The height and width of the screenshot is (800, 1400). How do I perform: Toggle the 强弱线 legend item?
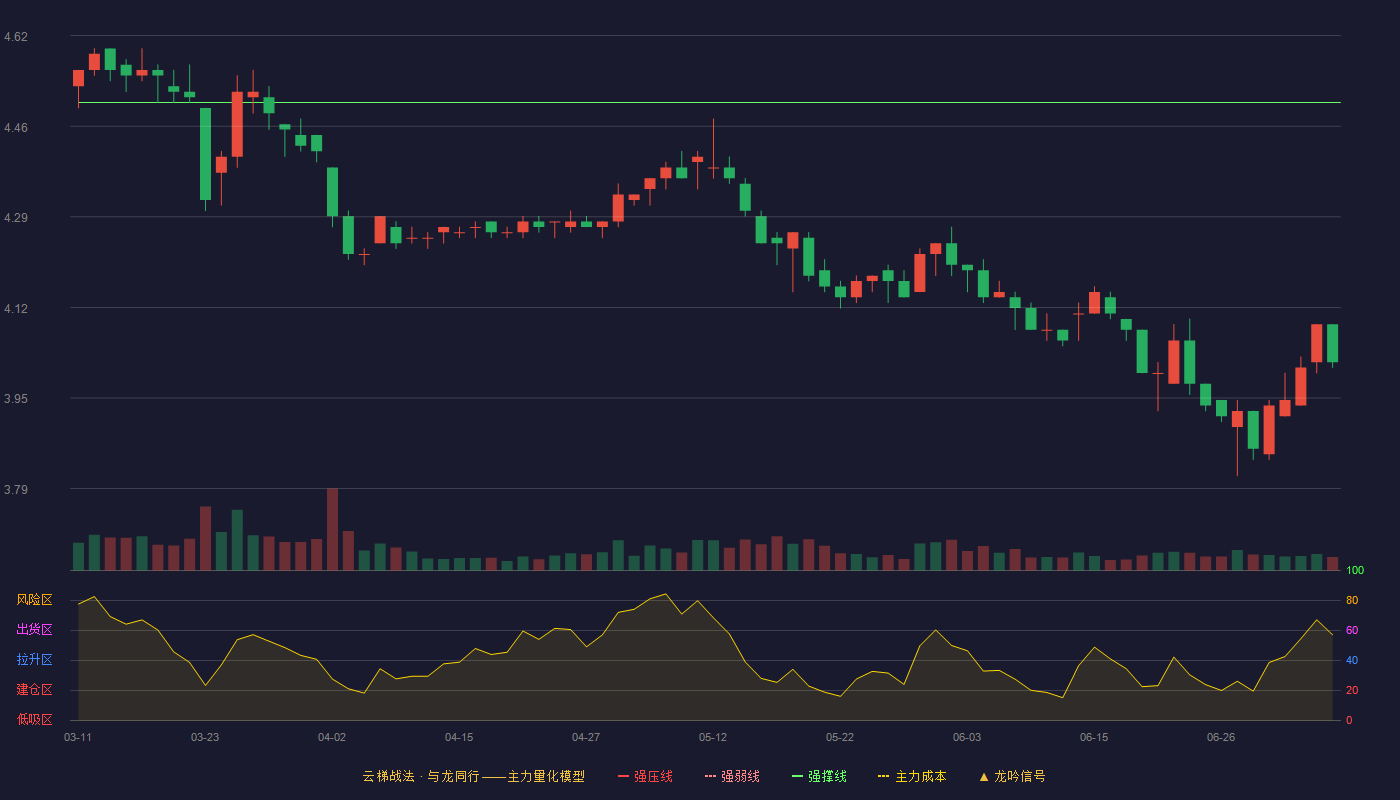[732, 776]
